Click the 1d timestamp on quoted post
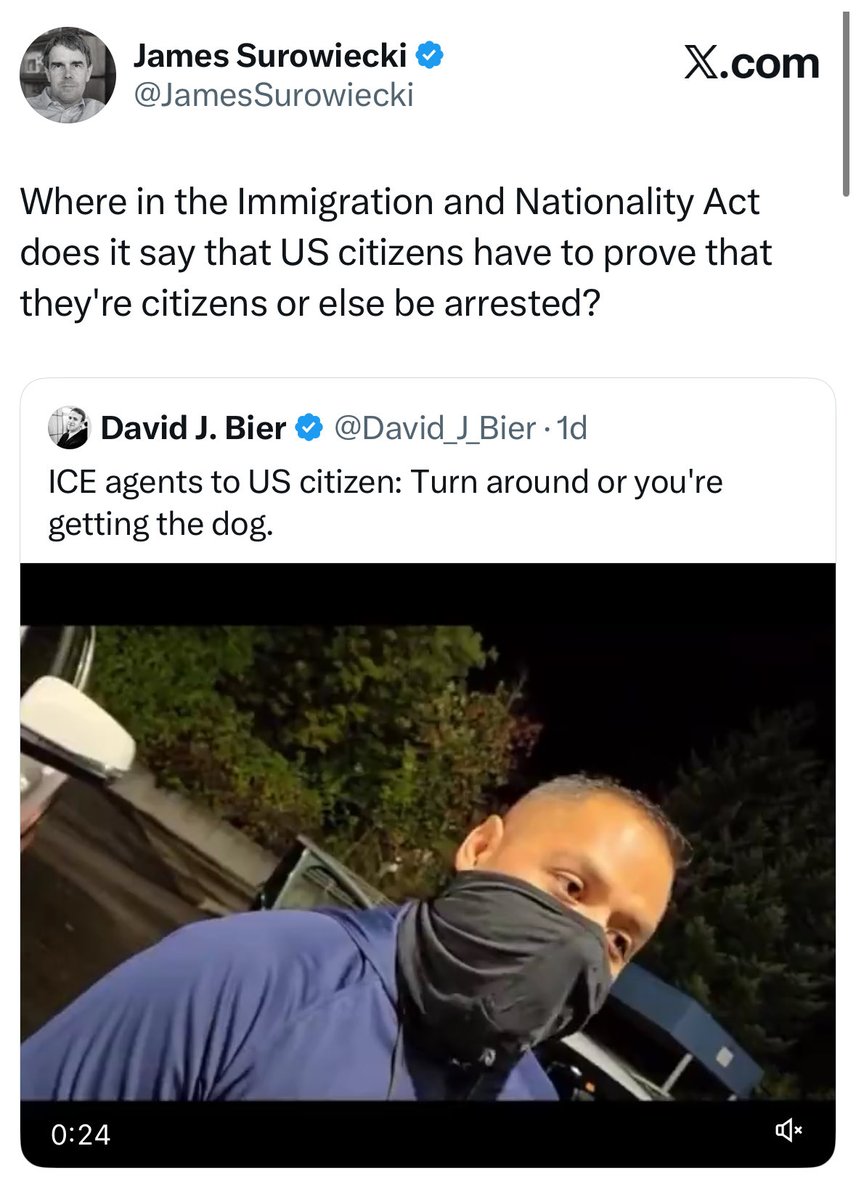Screen dimensions: 856x1199 tap(571, 428)
